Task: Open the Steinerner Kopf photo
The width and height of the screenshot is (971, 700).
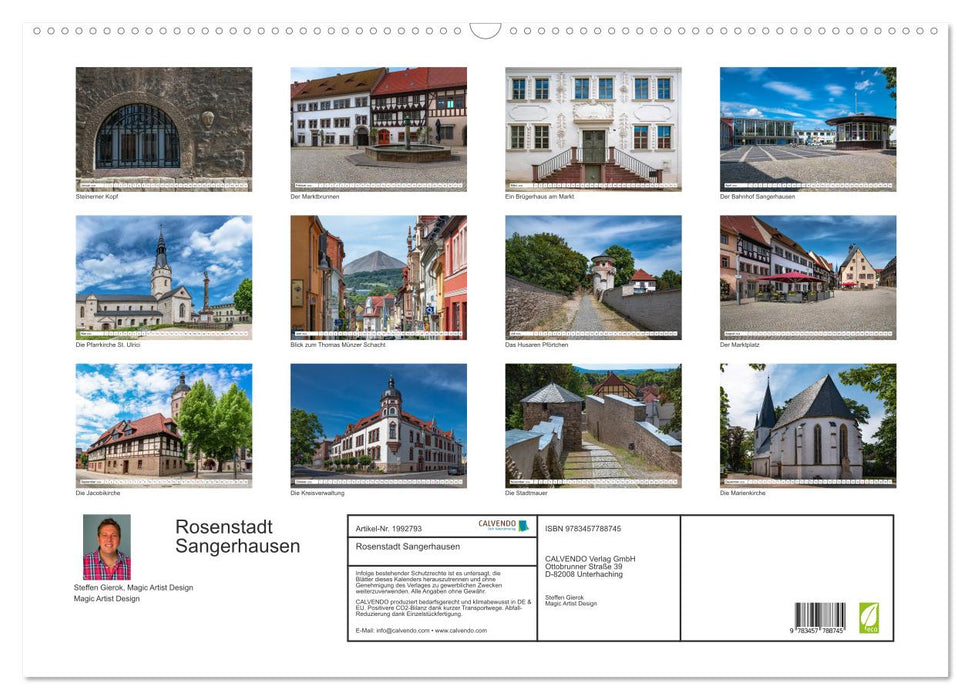Action: pos(163,128)
